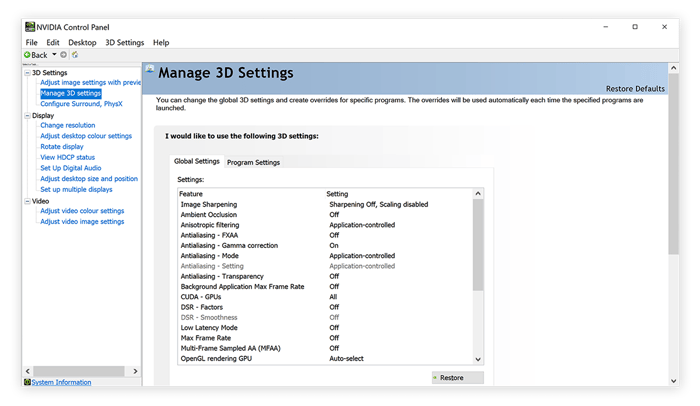Open the Edit menu
This screenshot has height=406, width=700.
[x=53, y=42]
